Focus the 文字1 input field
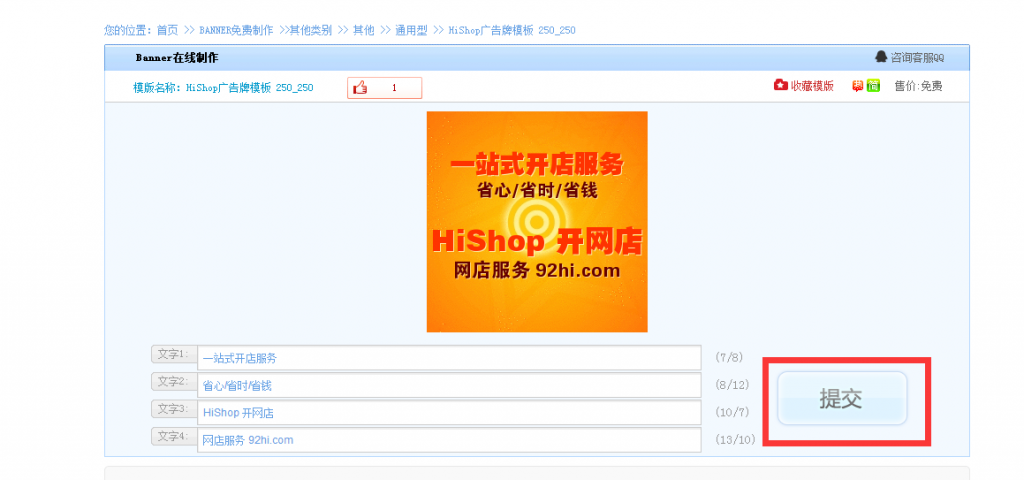This screenshot has height=480, width=1024. pyautogui.click(x=449, y=358)
